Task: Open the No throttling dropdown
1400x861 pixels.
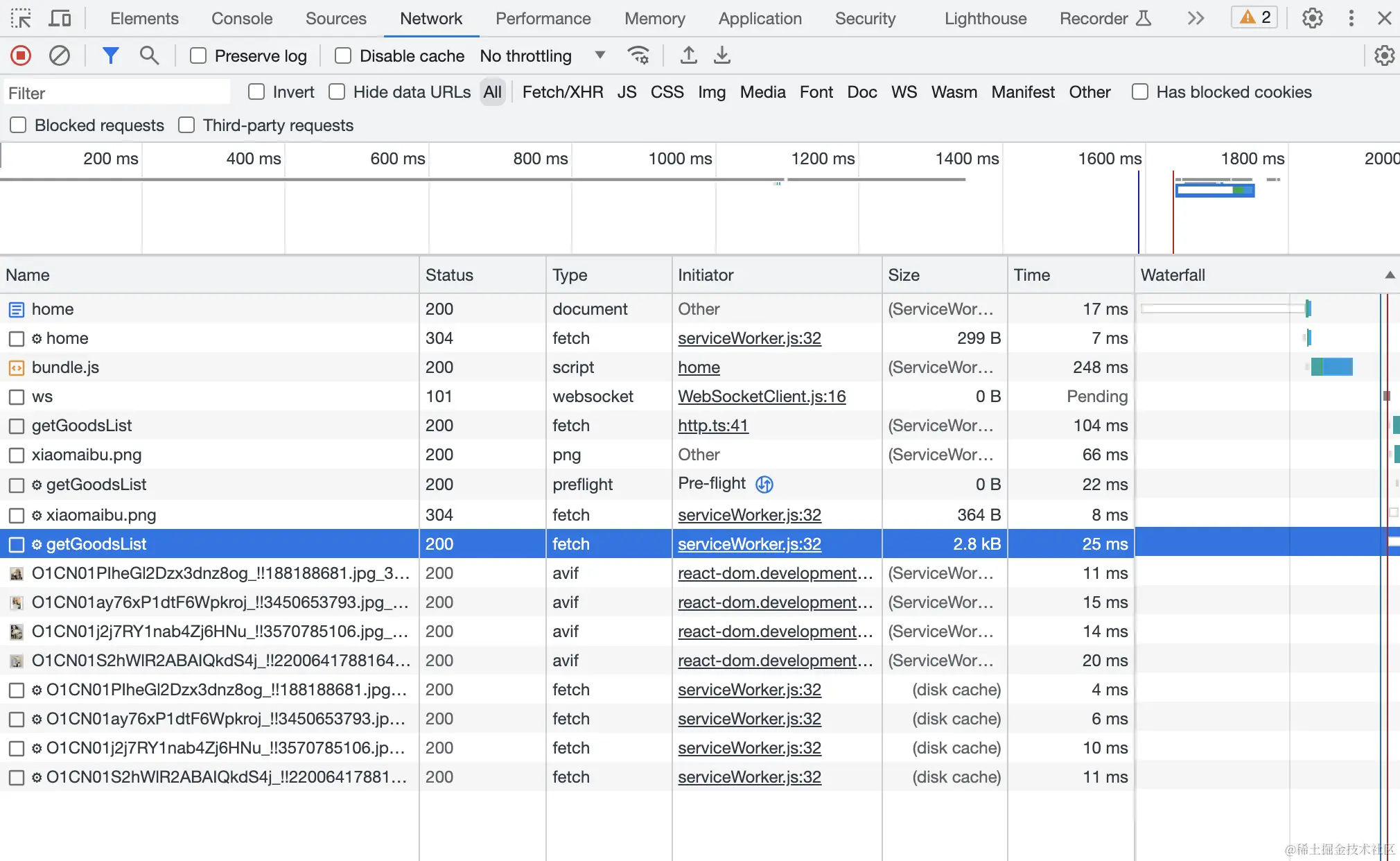Action: tap(542, 55)
